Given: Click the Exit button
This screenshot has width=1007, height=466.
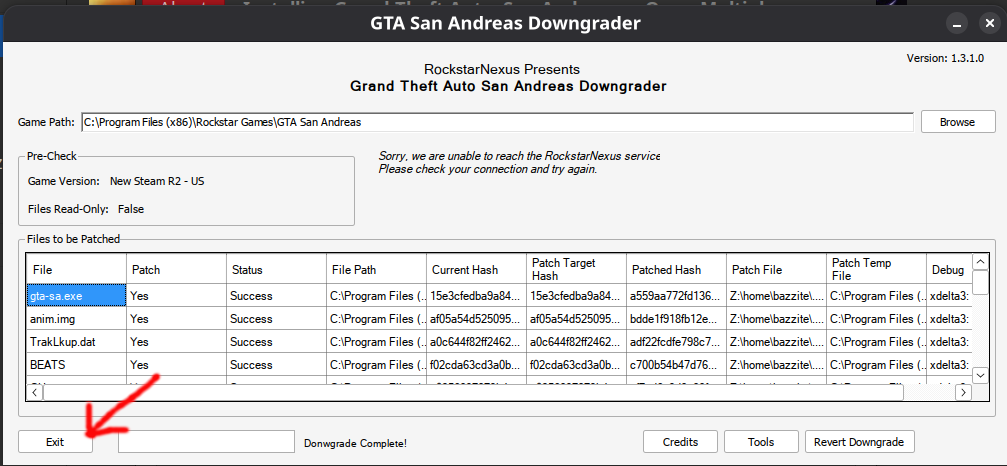Looking at the screenshot, I should (55, 442).
